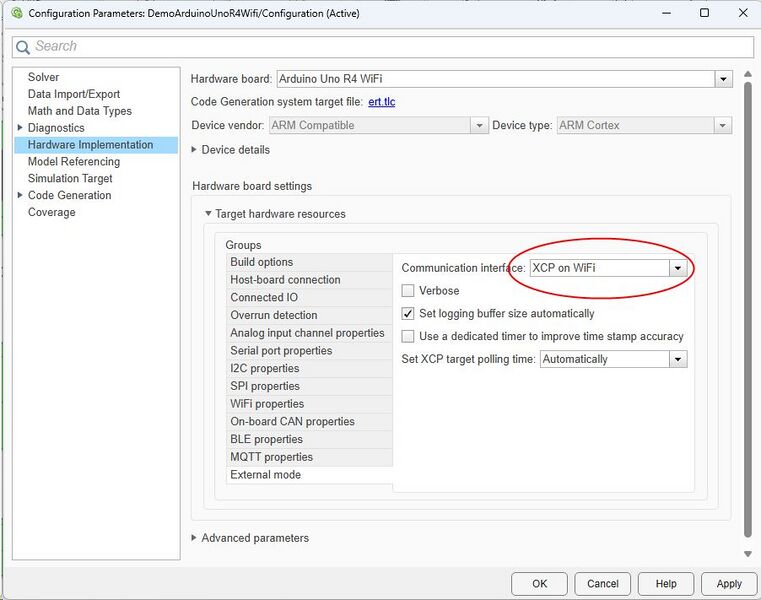Maximize the Configuration Parameters window
The image size is (761, 600).
(x=704, y=13)
